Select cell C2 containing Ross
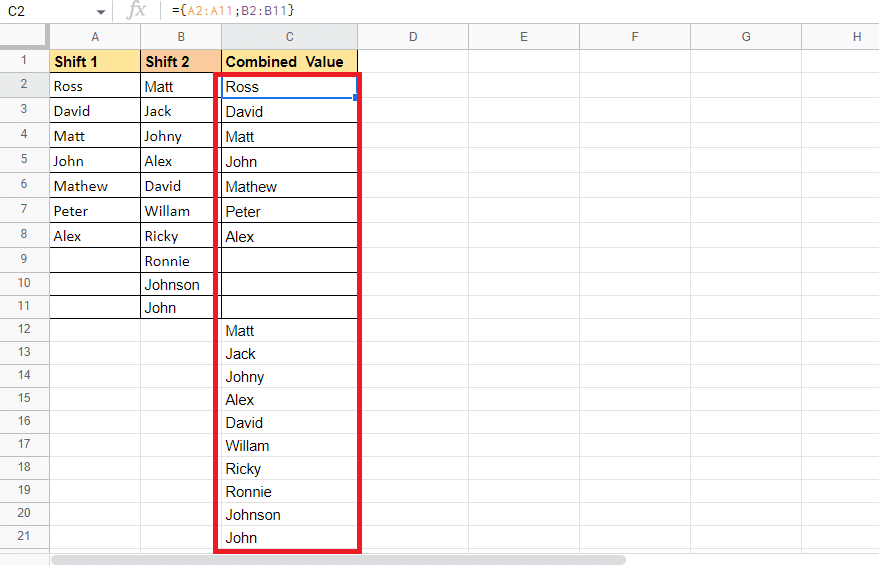This screenshot has height=565, width=879. point(289,87)
